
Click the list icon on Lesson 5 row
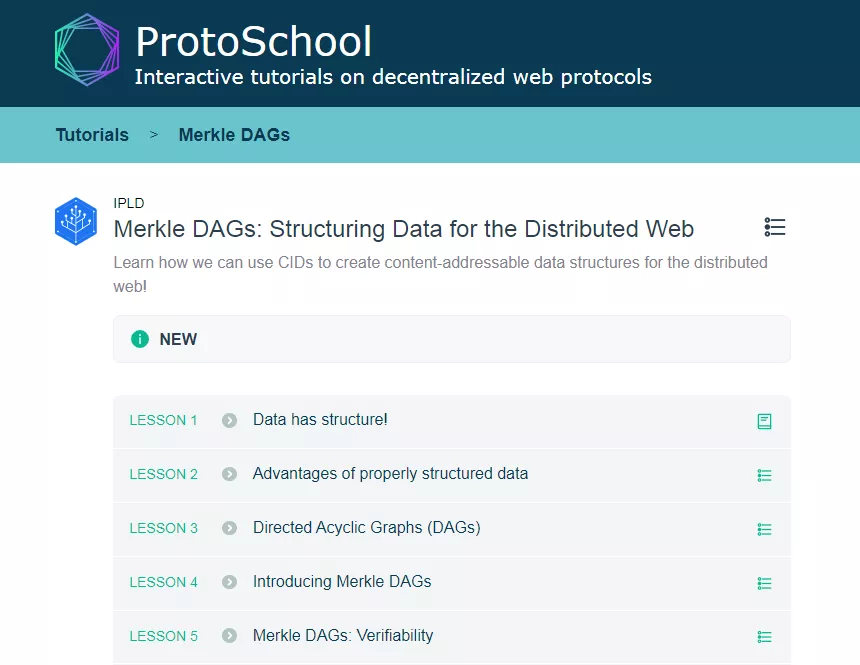click(765, 636)
